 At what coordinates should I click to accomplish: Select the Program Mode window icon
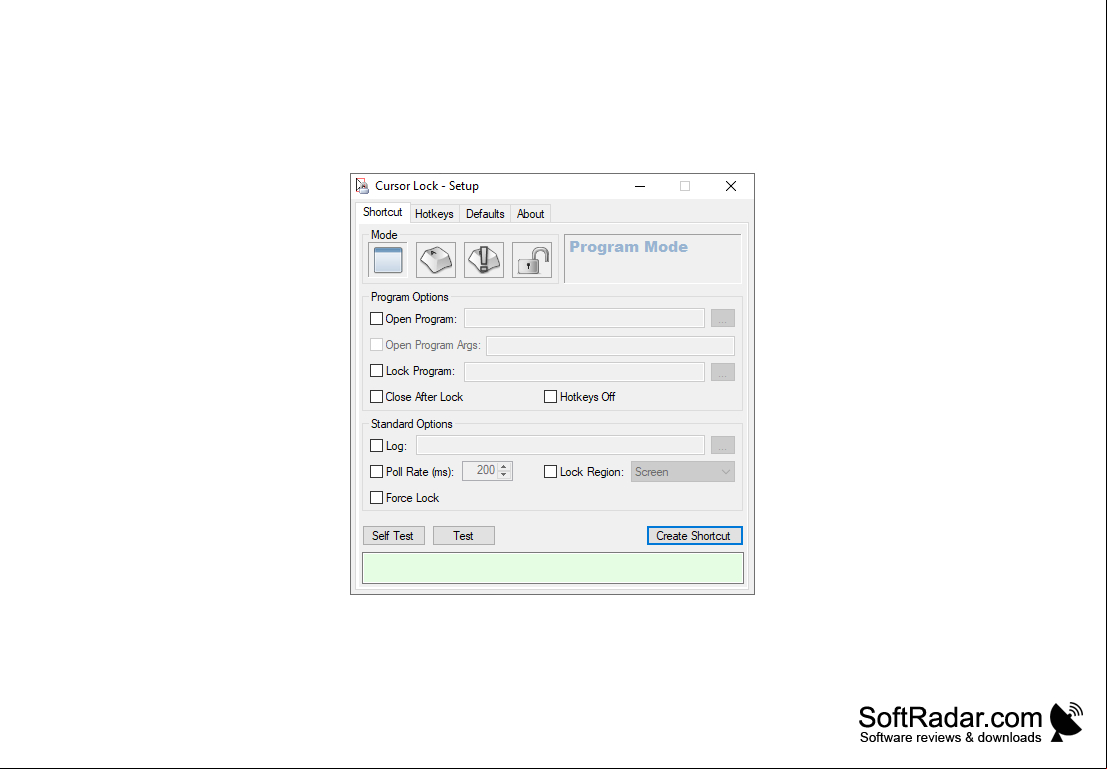pos(388,260)
